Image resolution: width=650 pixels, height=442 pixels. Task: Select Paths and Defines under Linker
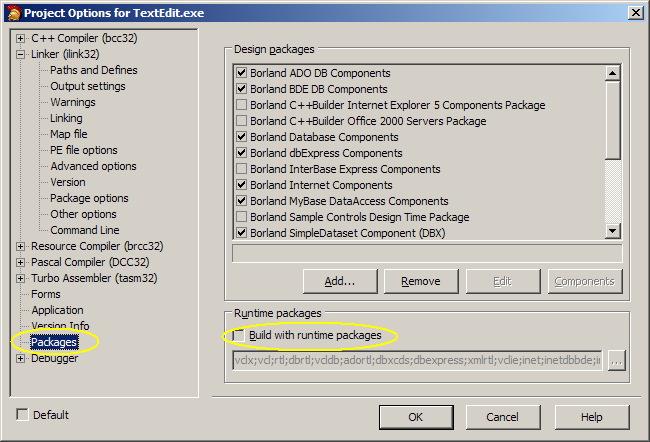pyautogui.click(x=94, y=70)
